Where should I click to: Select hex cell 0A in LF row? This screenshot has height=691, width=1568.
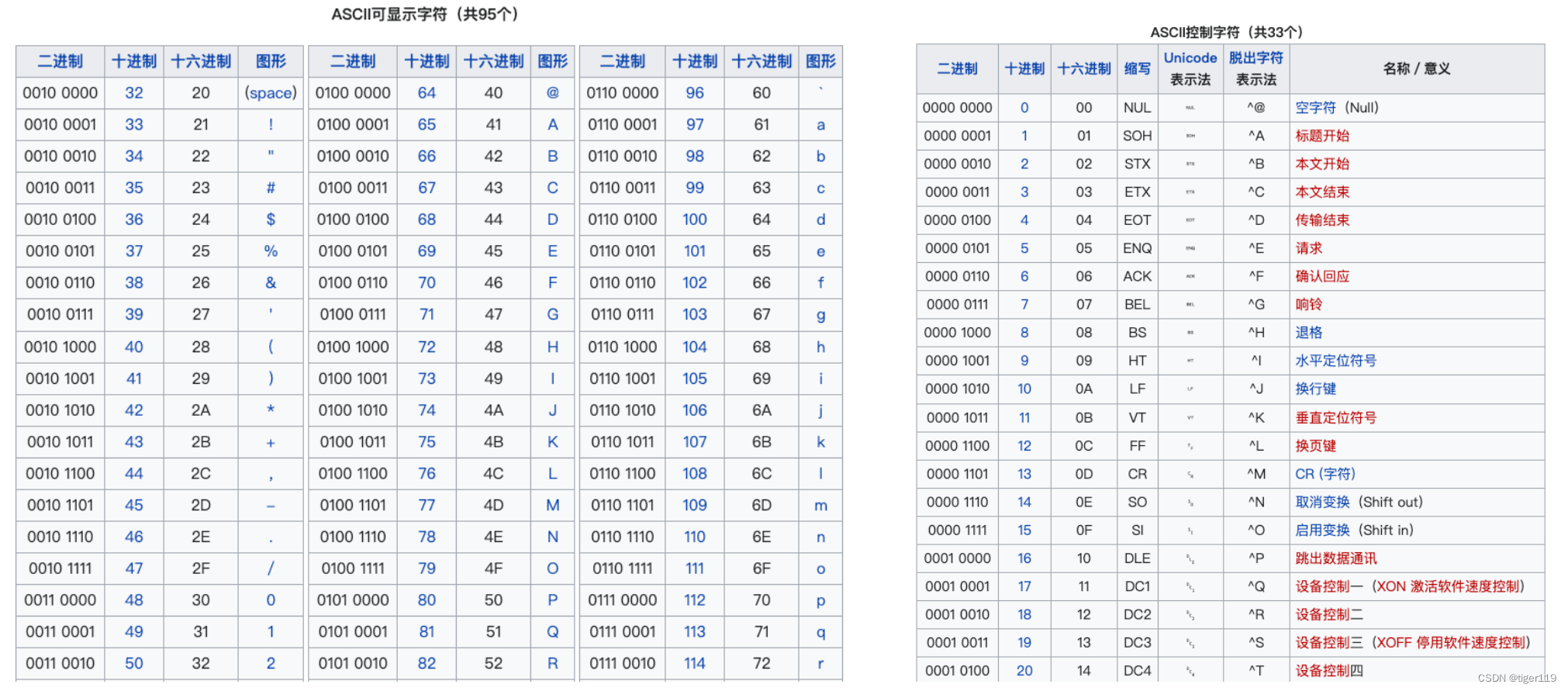tap(1084, 389)
